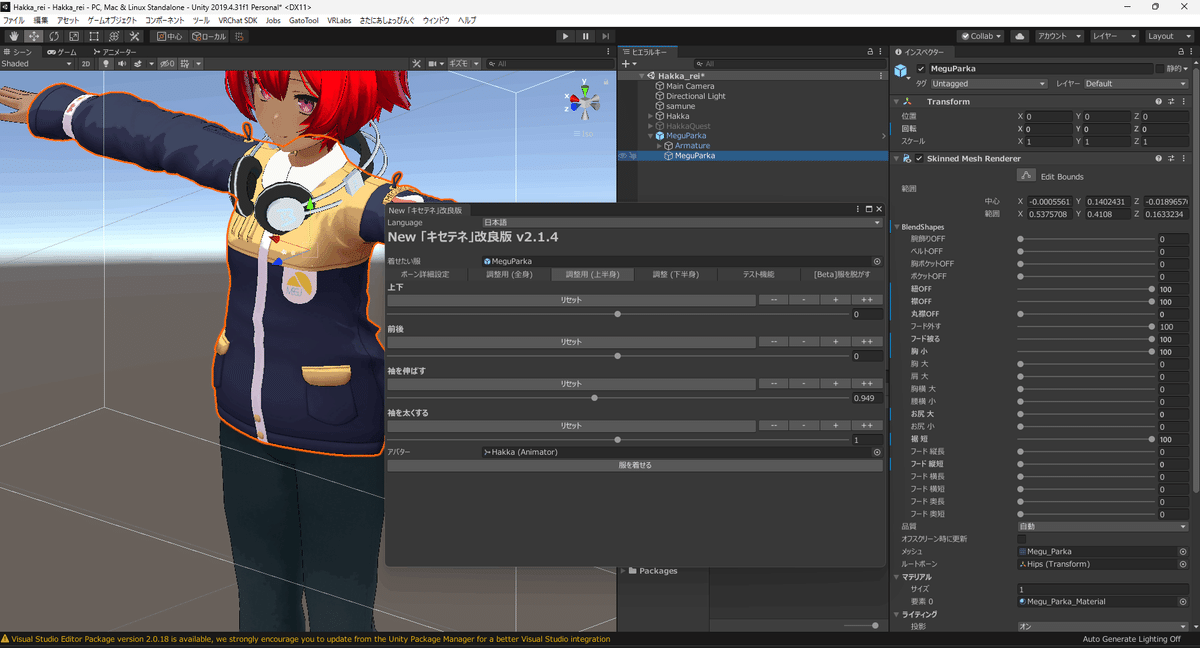Open the Collab dropdown

coord(981,36)
